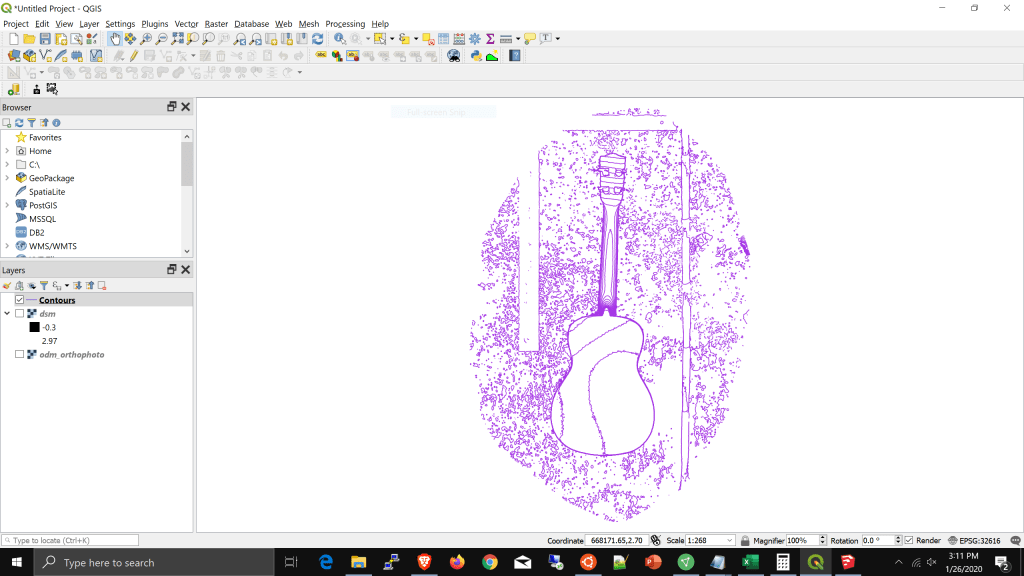The width and height of the screenshot is (1024, 576).
Task: Click the Save Project floppy disk icon
Action: click(x=45, y=39)
